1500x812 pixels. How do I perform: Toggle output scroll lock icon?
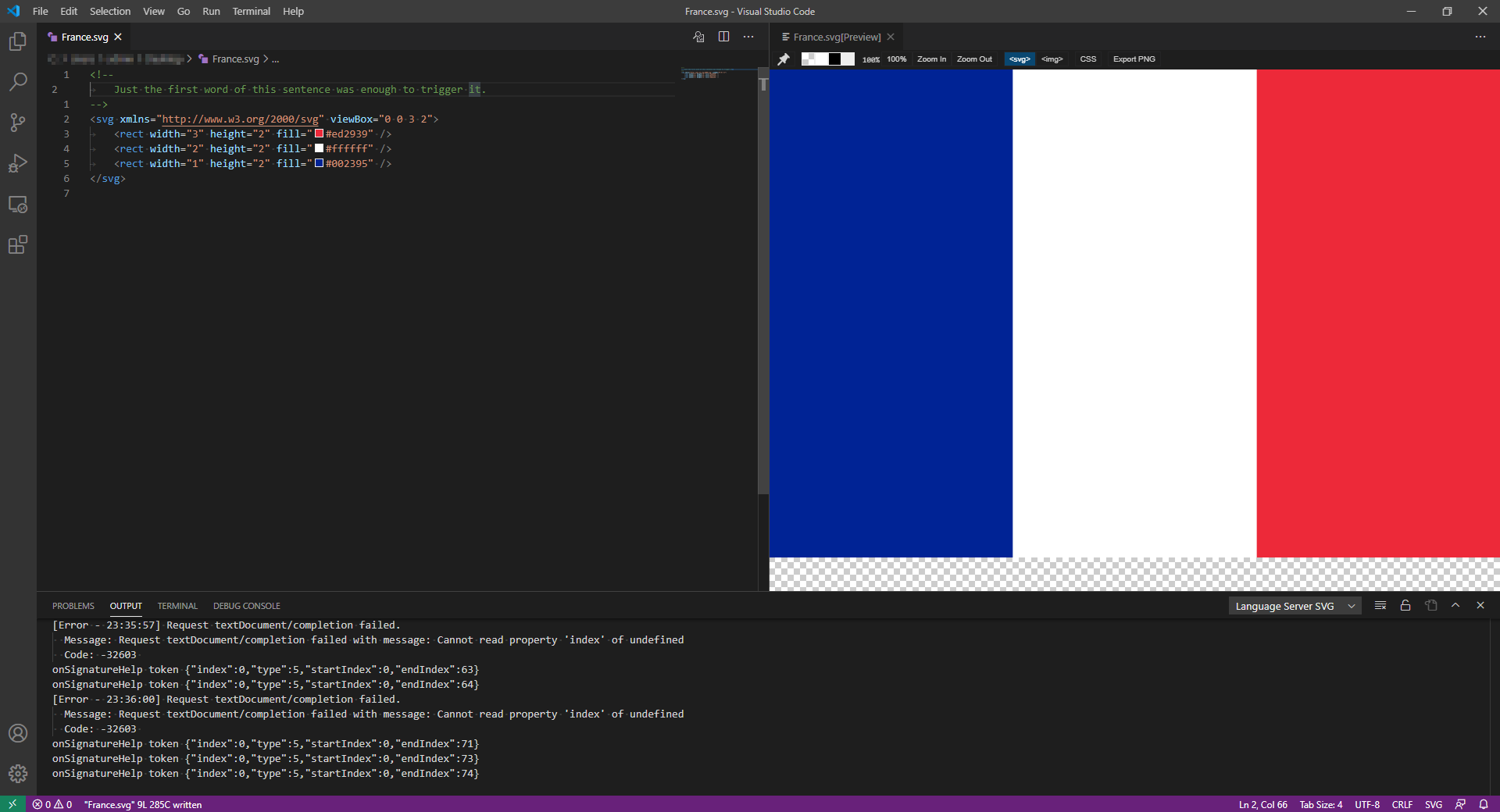coord(1405,606)
